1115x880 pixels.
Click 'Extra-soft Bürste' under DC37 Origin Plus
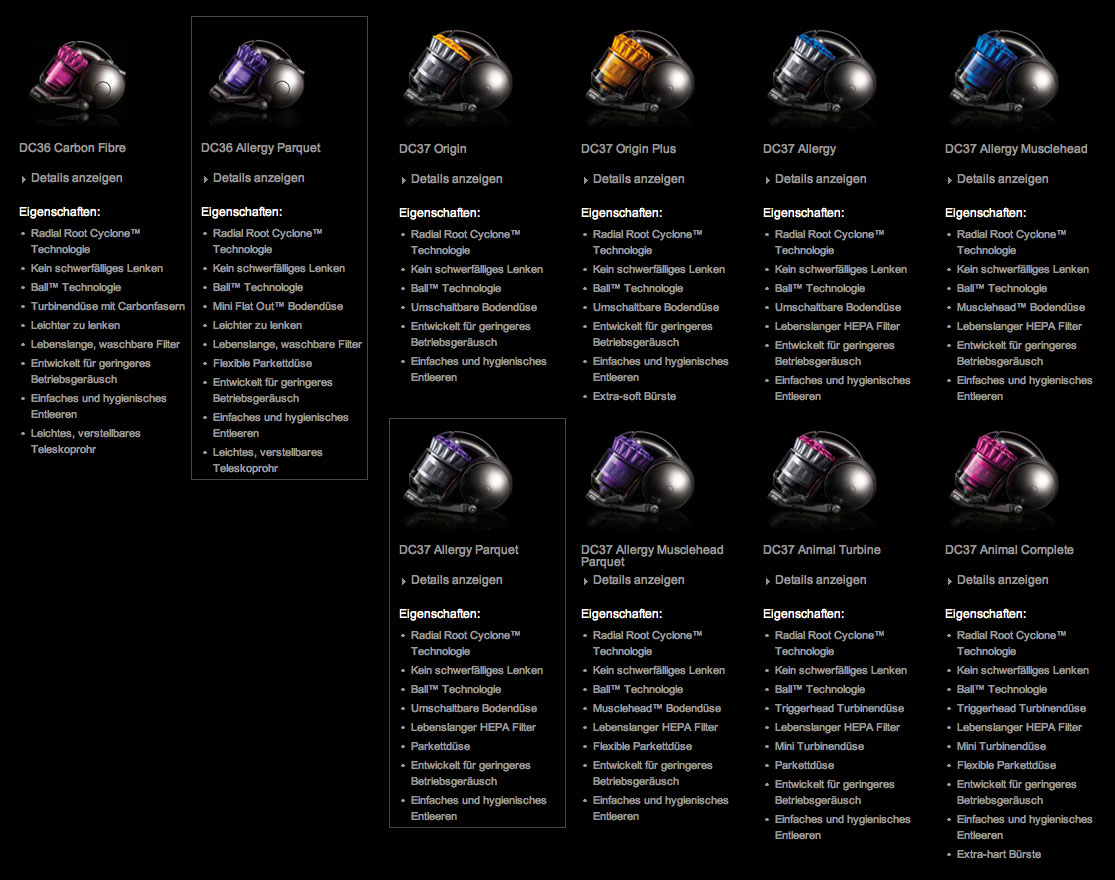634,397
